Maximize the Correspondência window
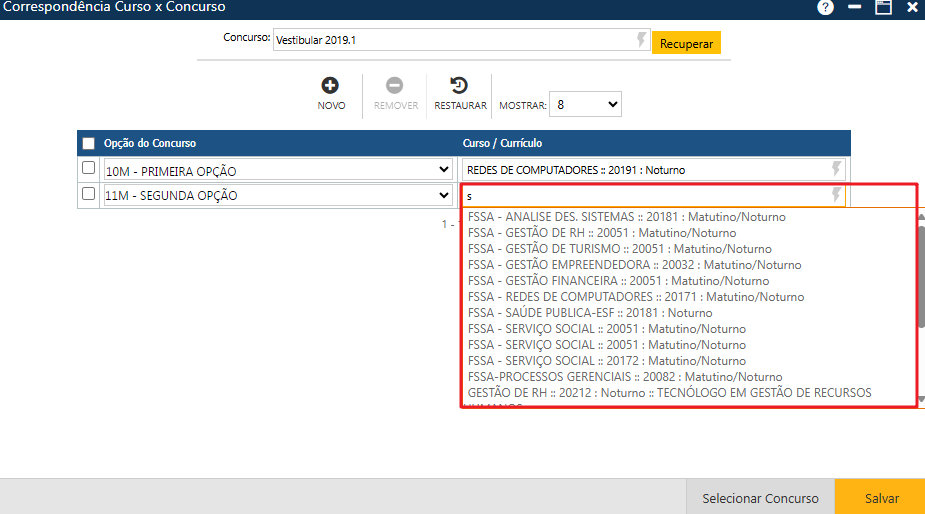Image resolution: width=925 pixels, height=514 pixels. [883, 7]
